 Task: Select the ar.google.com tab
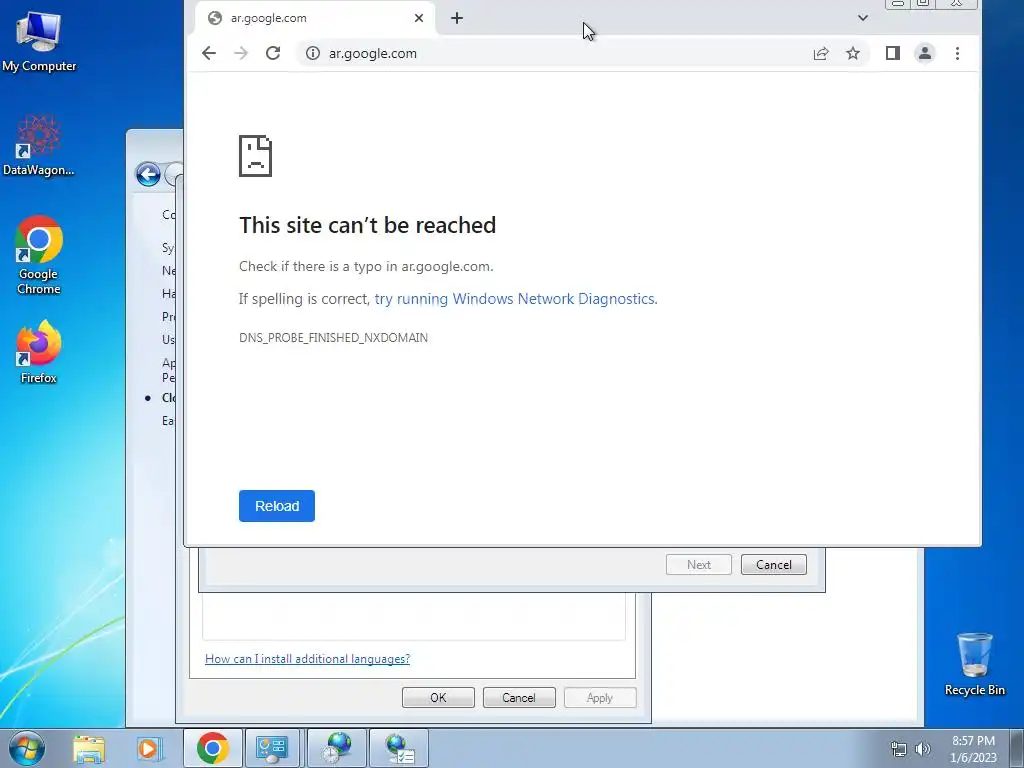tap(316, 18)
